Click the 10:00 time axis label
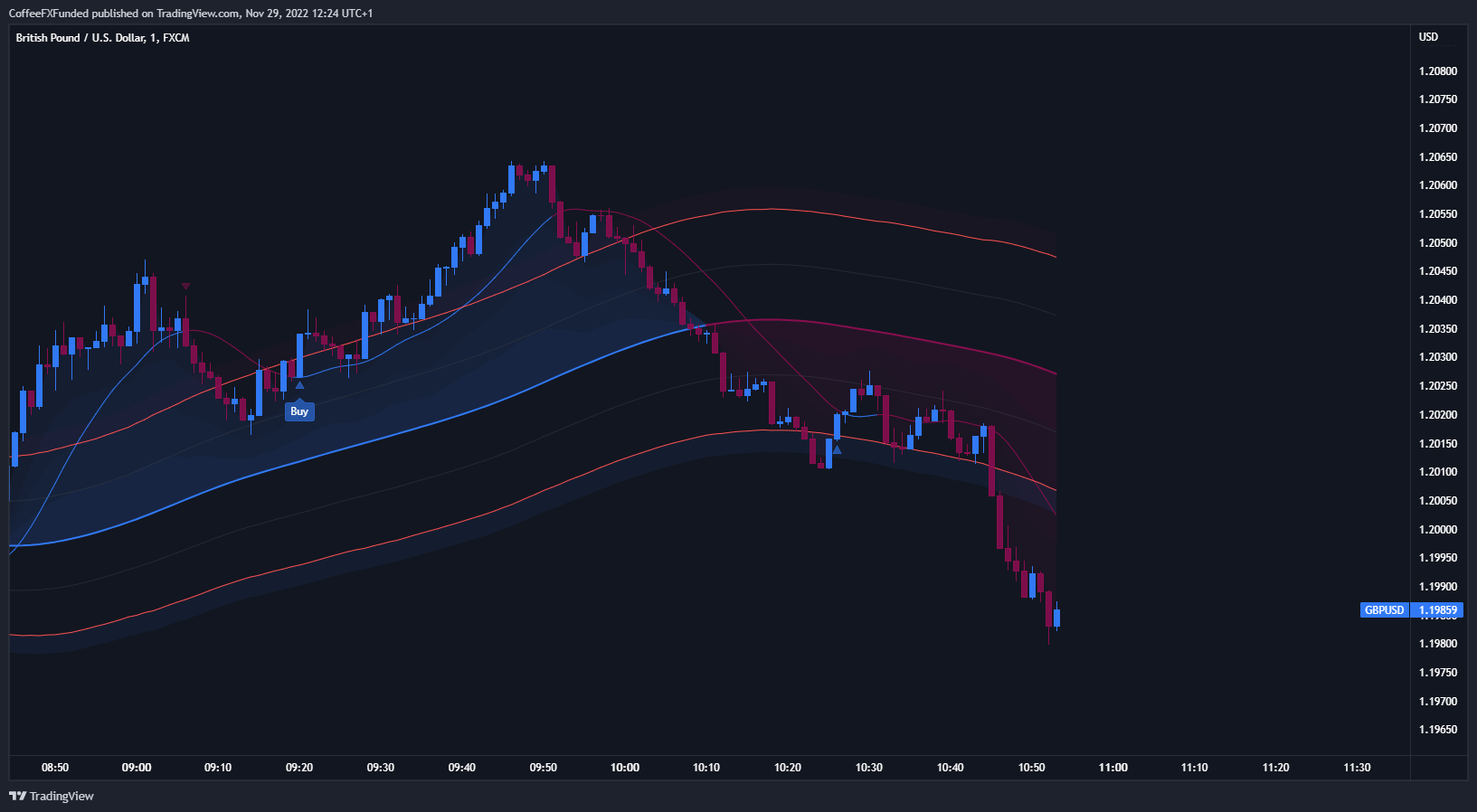 pos(625,768)
